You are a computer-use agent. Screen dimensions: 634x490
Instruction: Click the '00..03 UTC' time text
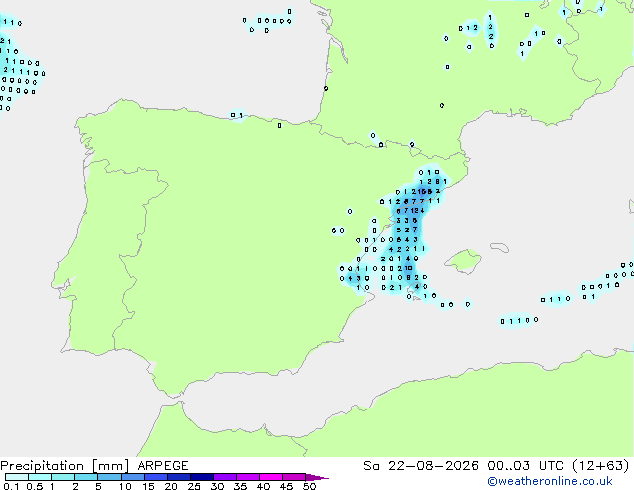[x=525, y=466]
